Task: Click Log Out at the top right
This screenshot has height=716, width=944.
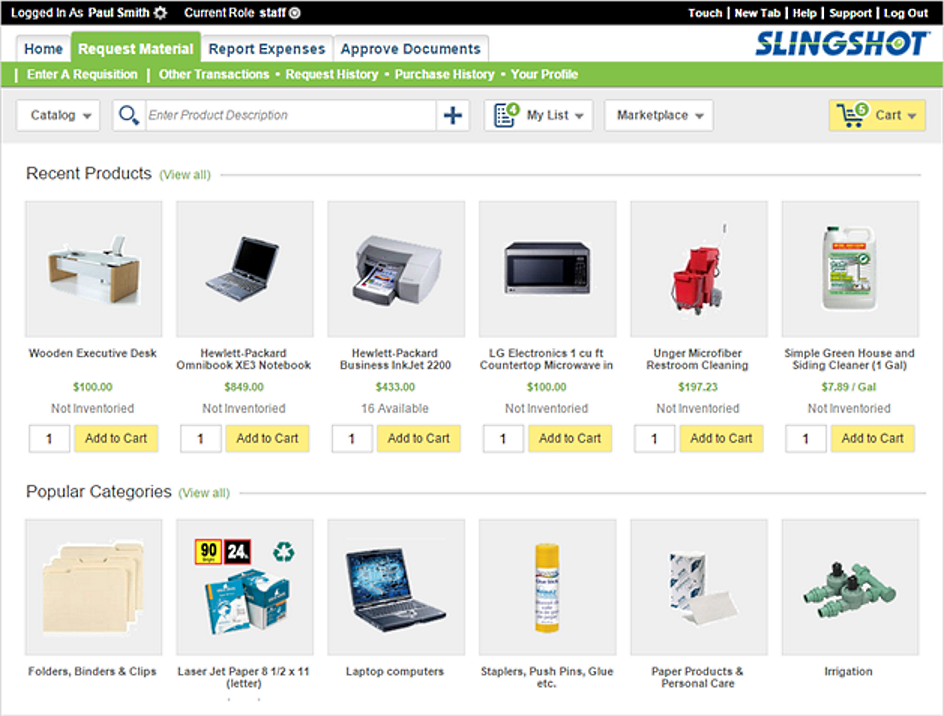Action: 905,13
